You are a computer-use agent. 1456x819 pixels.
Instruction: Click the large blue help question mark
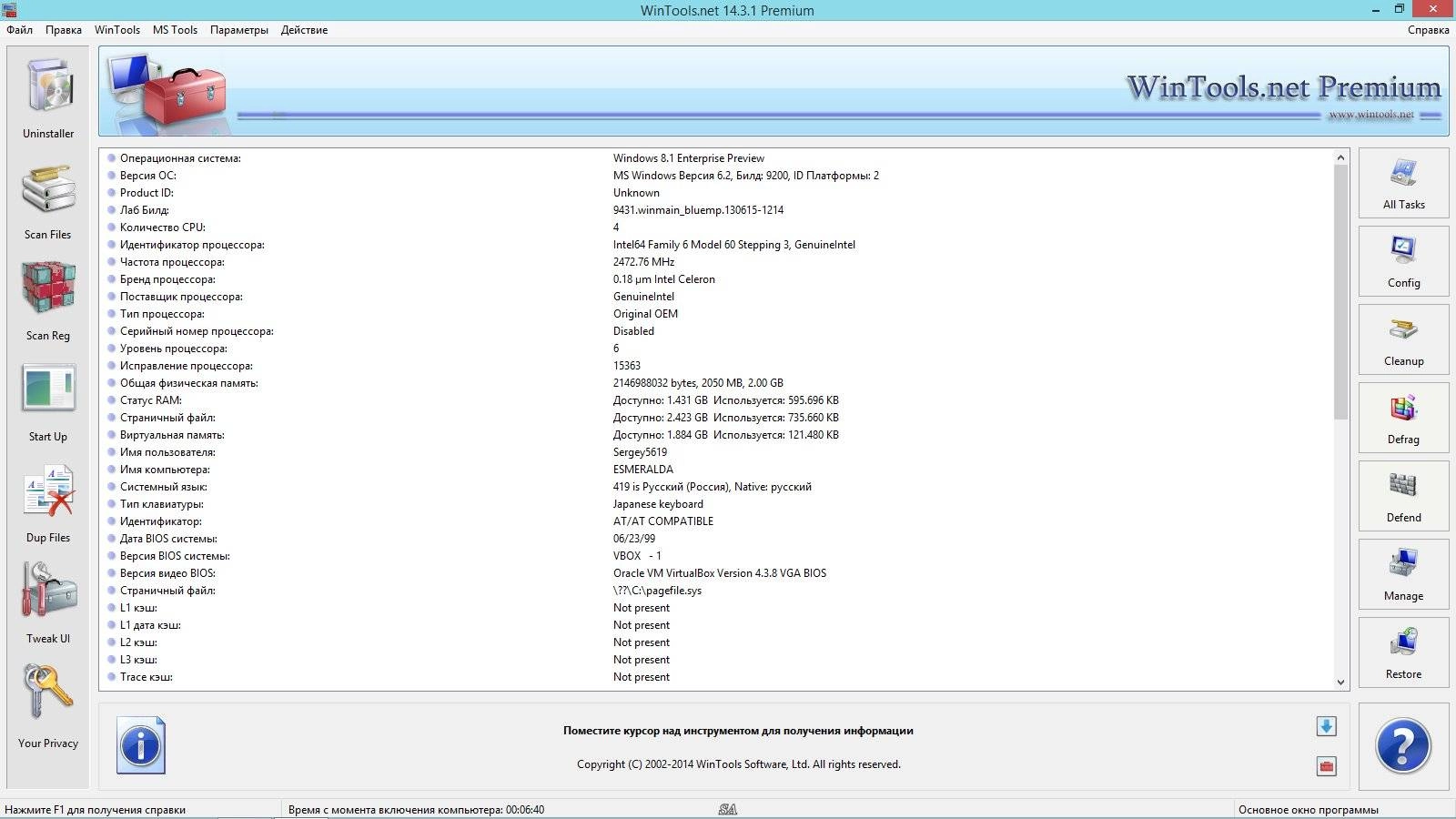[x=1403, y=746]
